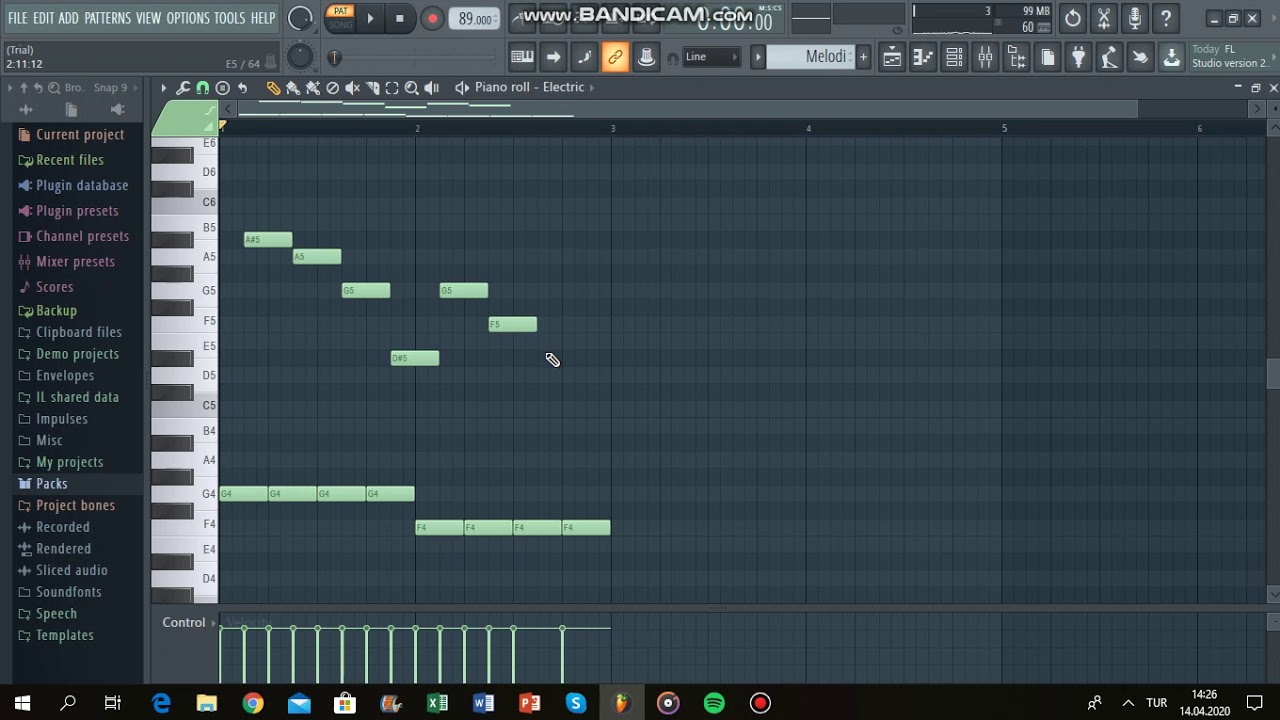Click the tempo 89.000 field

(x=475, y=19)
